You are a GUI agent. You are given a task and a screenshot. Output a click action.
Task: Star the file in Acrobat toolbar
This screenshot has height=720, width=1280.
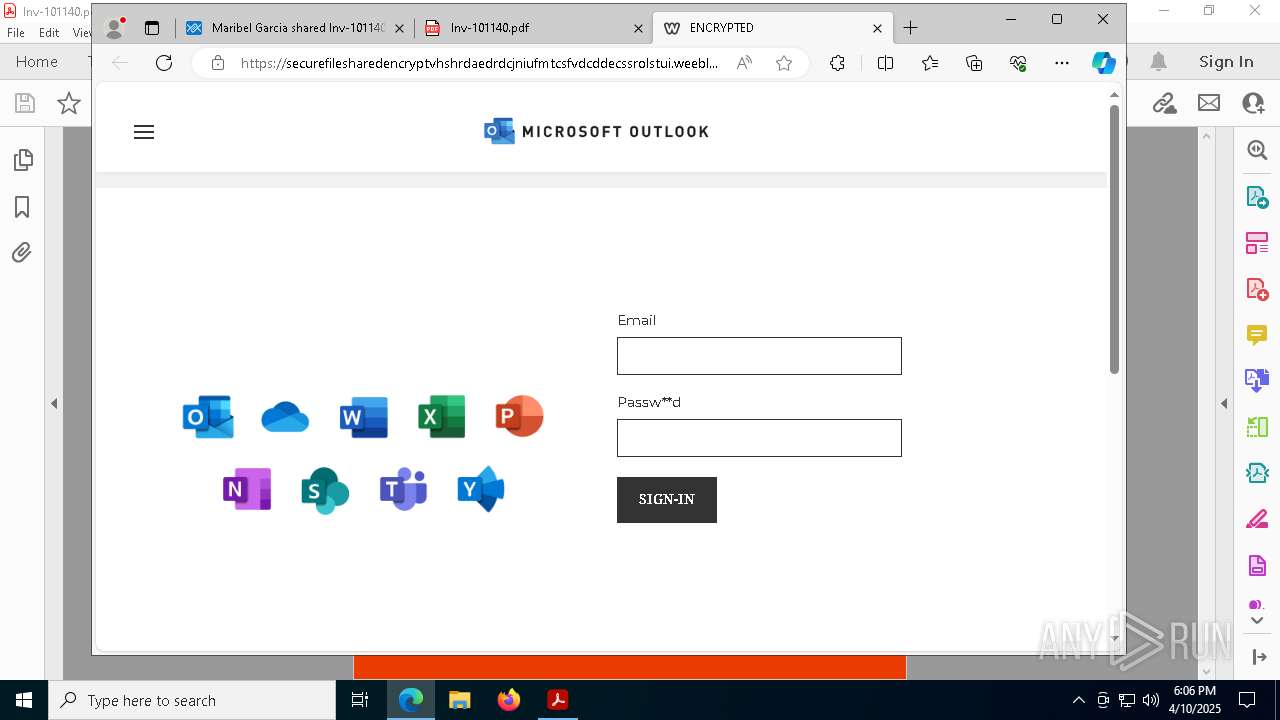click(69, 103)
